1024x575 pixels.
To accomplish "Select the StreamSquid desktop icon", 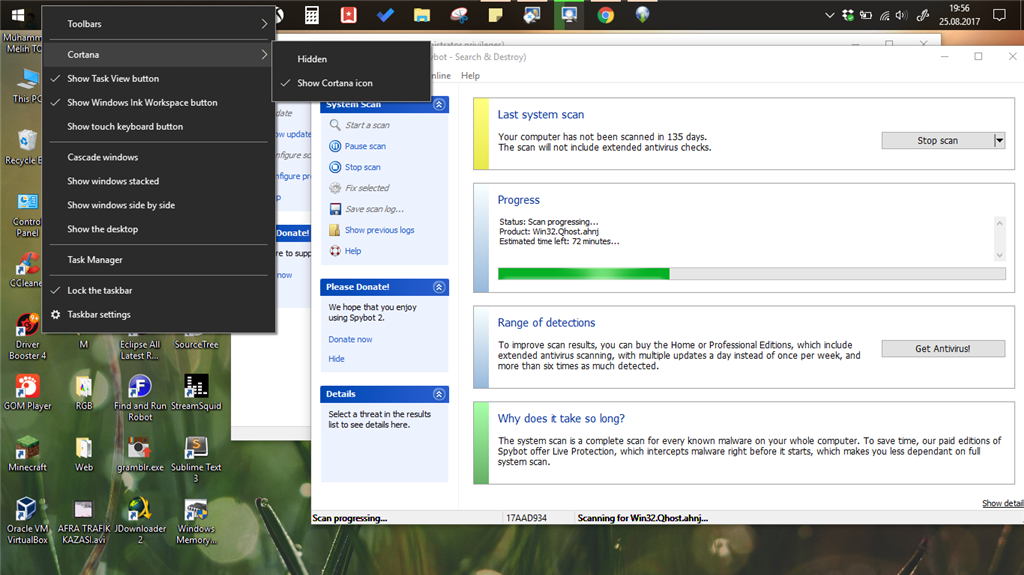I will [196, 392].
